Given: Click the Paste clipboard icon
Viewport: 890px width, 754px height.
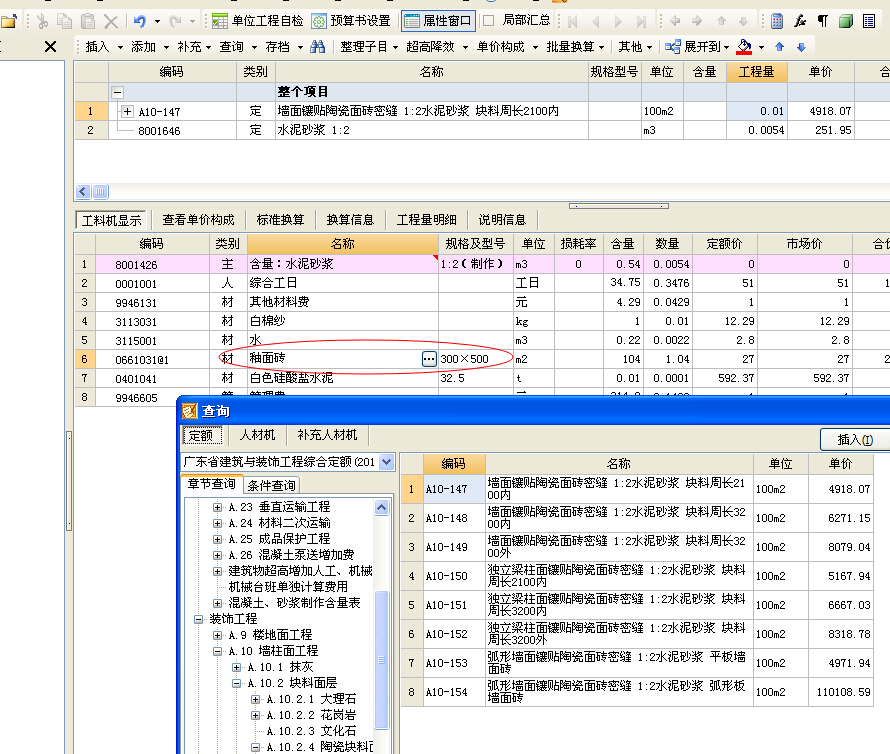Looking at the screenshot, I should point(88,22).
